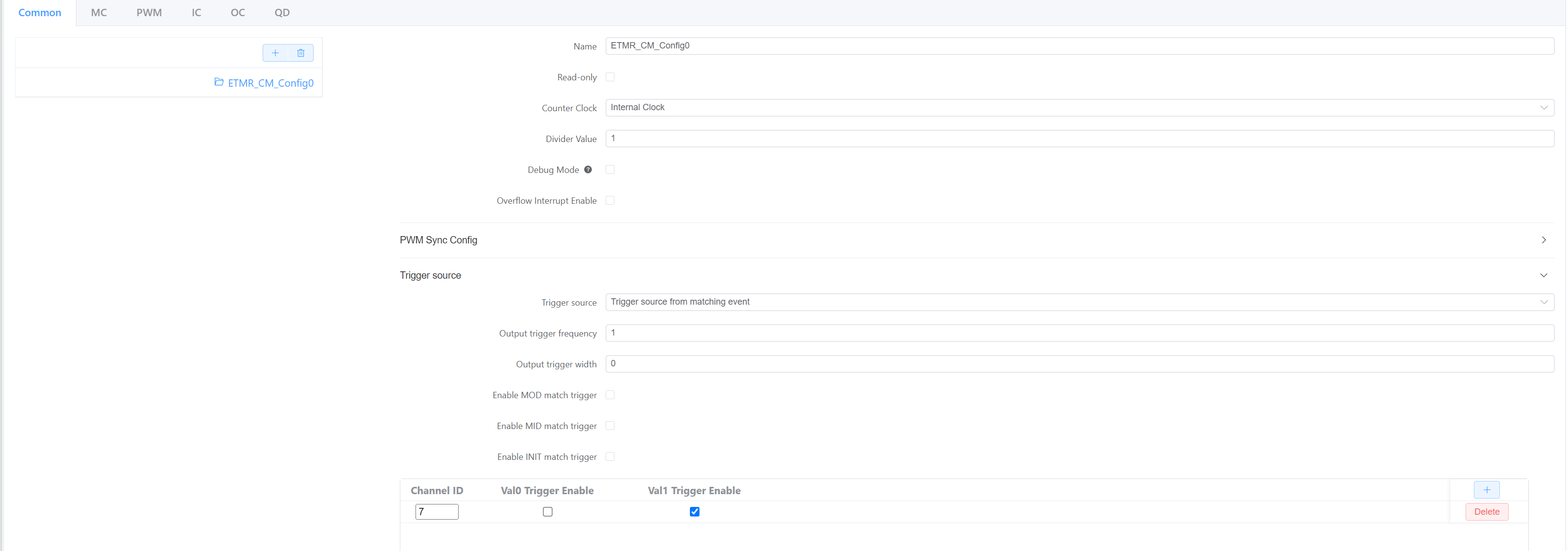This screenshot has height=551, width=1568.
Task: Open the Trigger source dropdown
Action: [x=1078, y=302]
